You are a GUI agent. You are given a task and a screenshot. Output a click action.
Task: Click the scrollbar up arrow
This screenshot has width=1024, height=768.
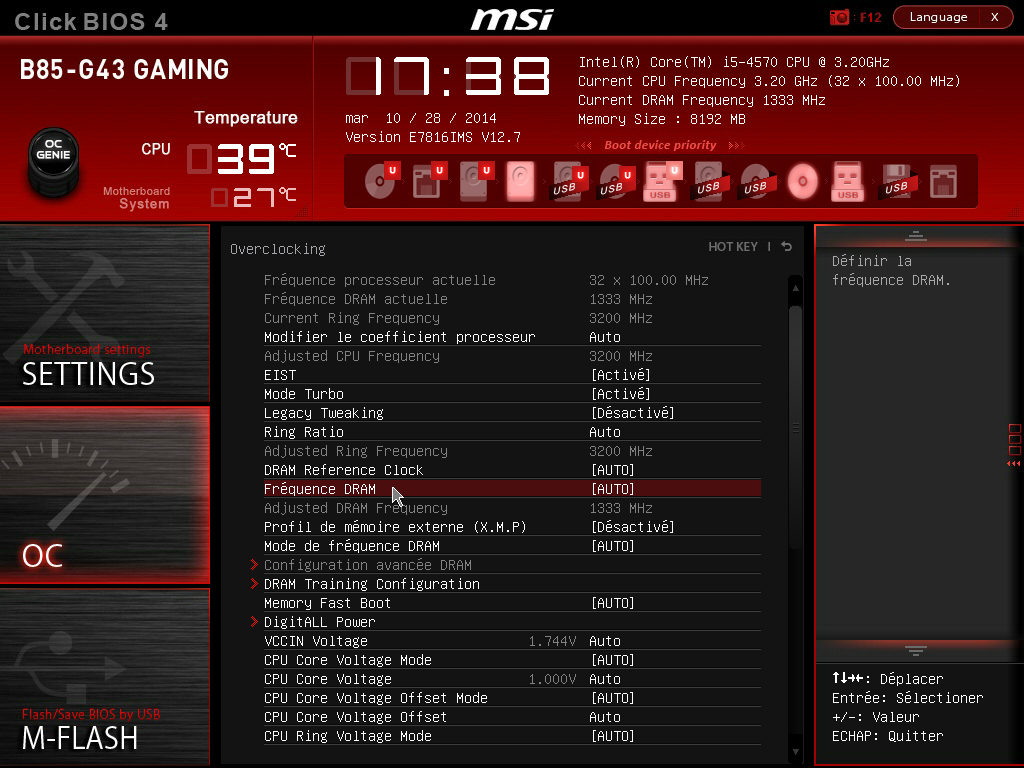pyautogui.click(x=795, y=287)
